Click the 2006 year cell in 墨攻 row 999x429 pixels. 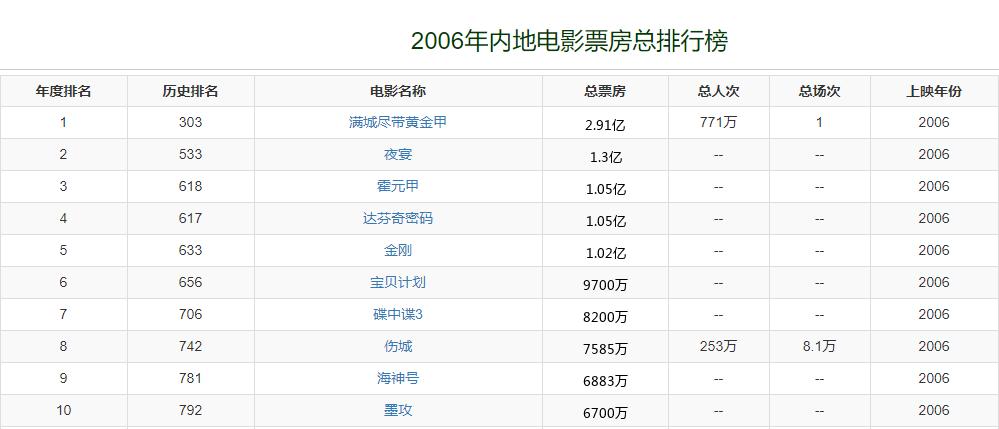pyautogui.click(x=934, y=410)
